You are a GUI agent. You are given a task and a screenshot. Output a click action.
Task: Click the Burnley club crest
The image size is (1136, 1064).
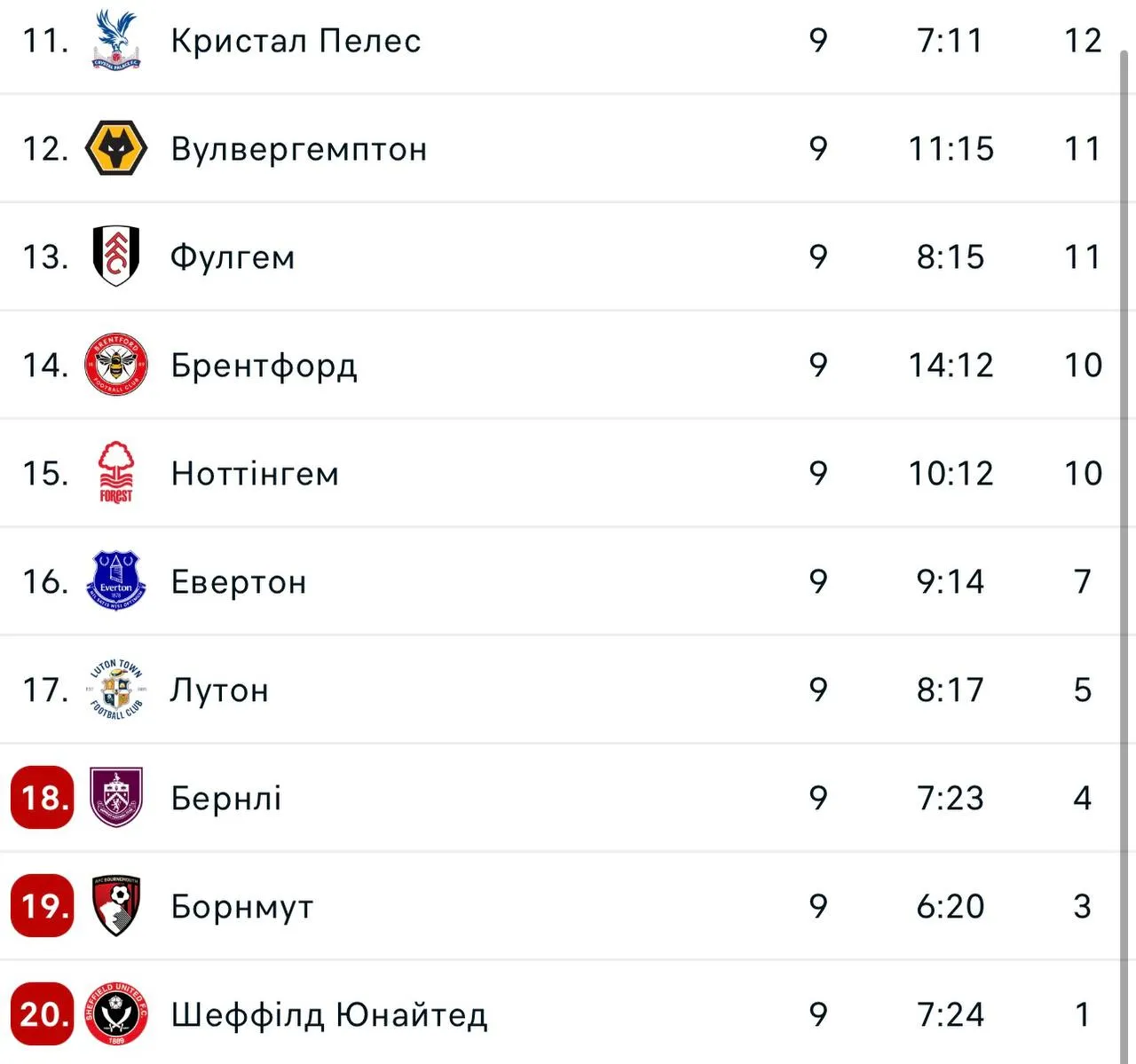coord(115,798)
